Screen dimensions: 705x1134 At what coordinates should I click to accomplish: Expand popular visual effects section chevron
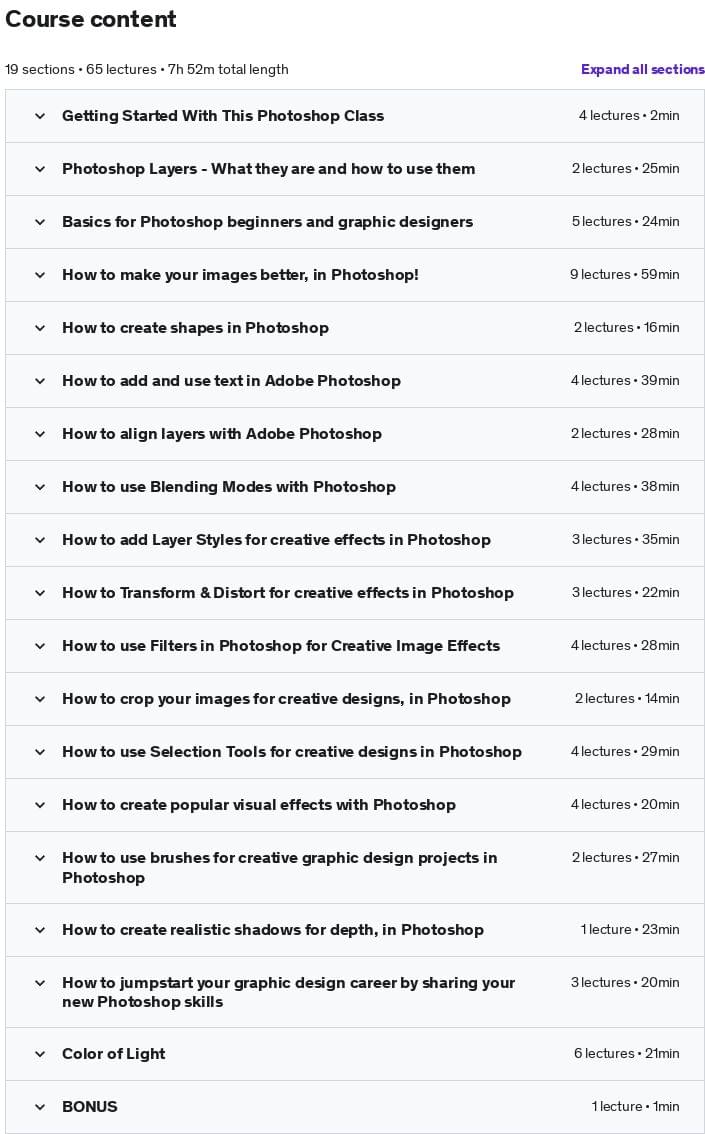click(x=40, y=805)
